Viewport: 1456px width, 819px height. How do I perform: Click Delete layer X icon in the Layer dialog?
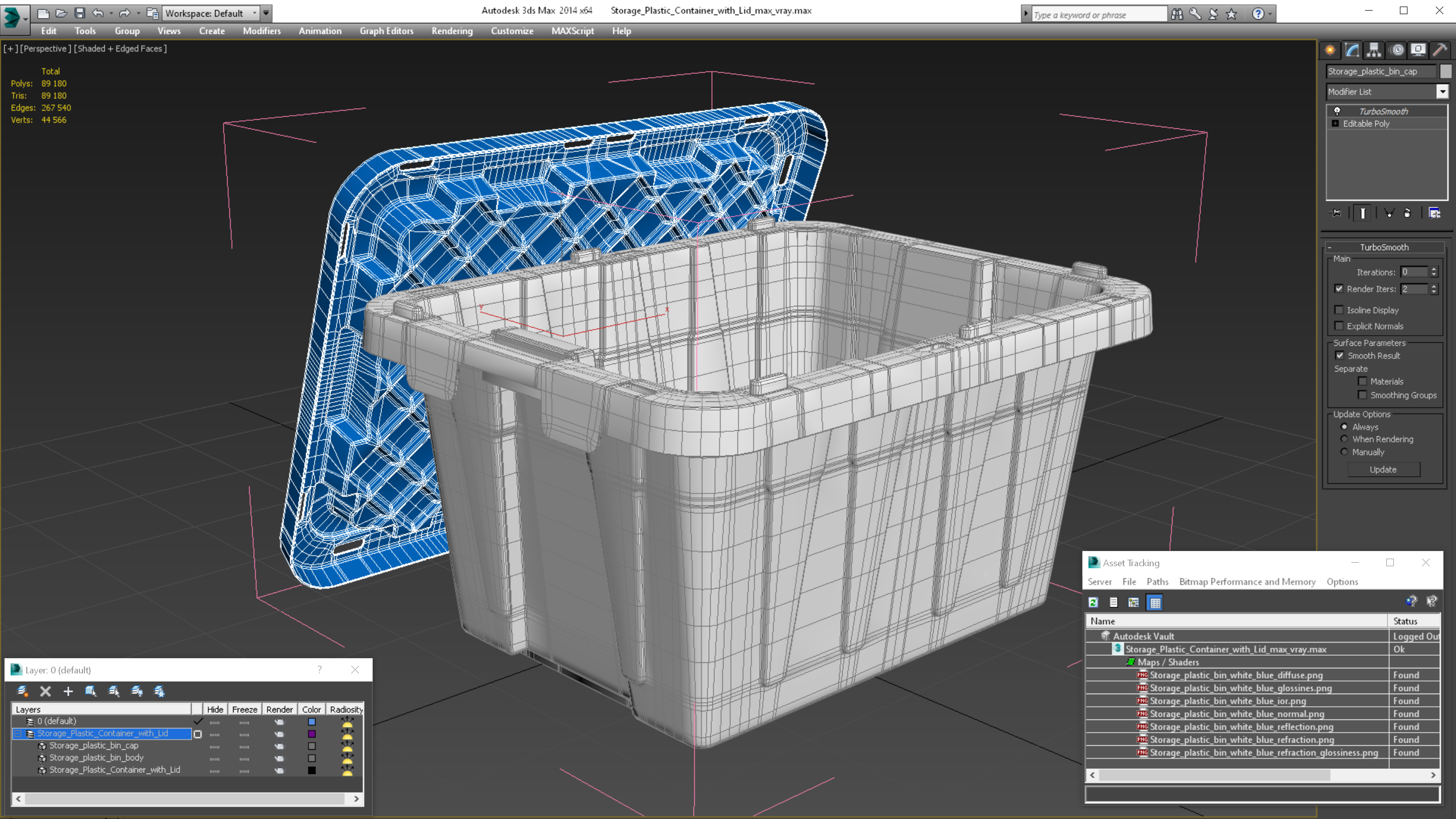tap(45, 691)
